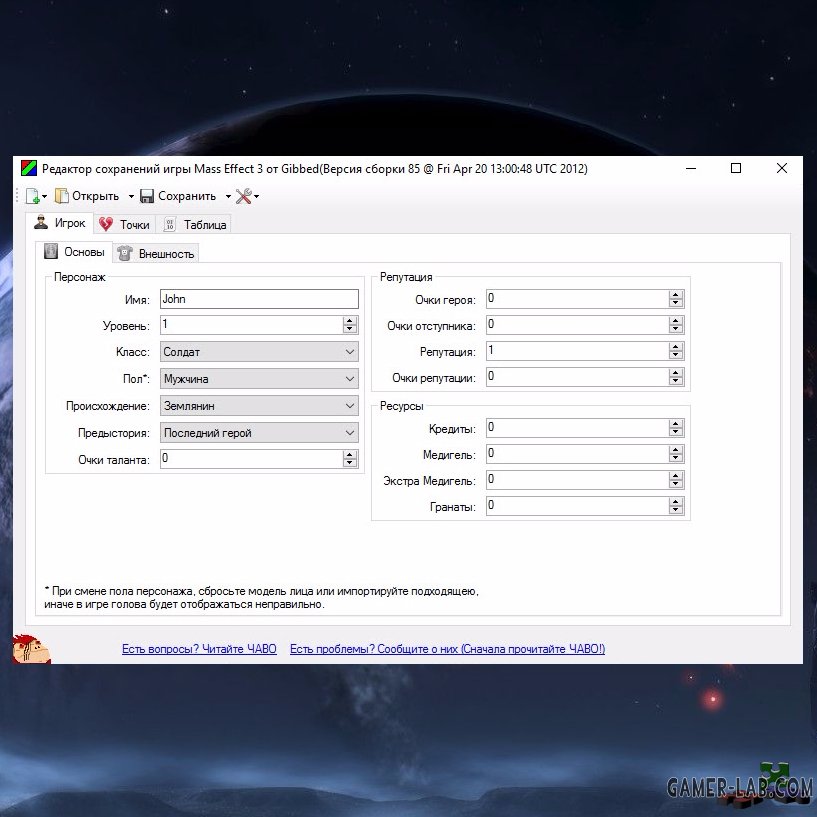This screenshot has width=817, height=817.
Task: Decrease Очки героя with down arrow
Action: [x=676, y=303]
